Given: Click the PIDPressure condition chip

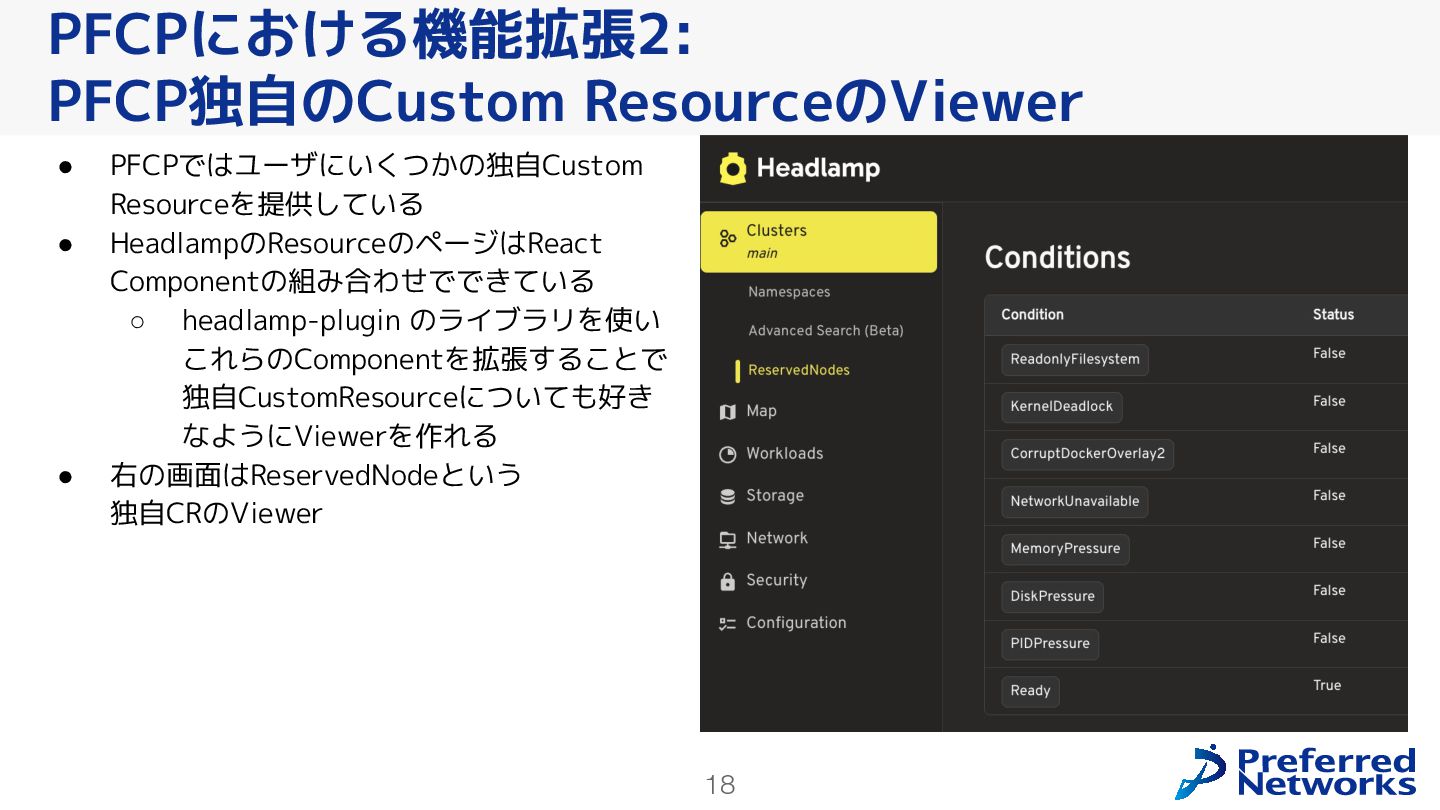Looking at the screenshot, I should pyautogui.click(x=1050, y=643).
